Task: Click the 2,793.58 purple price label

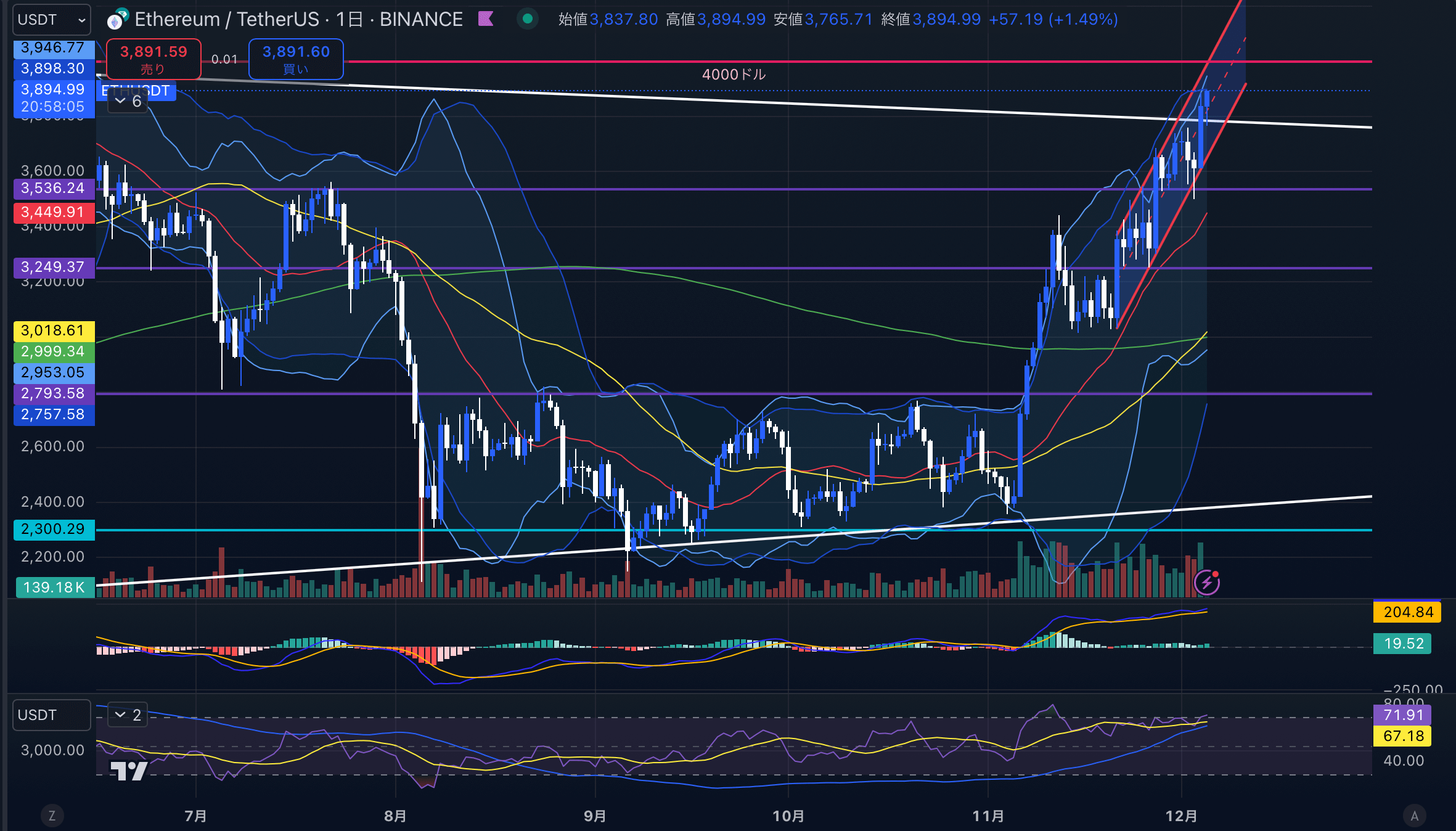Action: [54, 394]
